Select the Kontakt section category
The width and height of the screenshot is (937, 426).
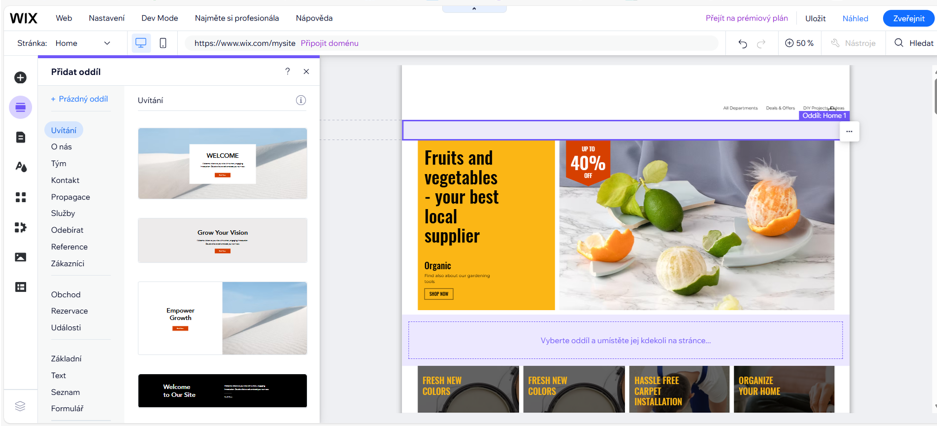(x=65, y=180)
